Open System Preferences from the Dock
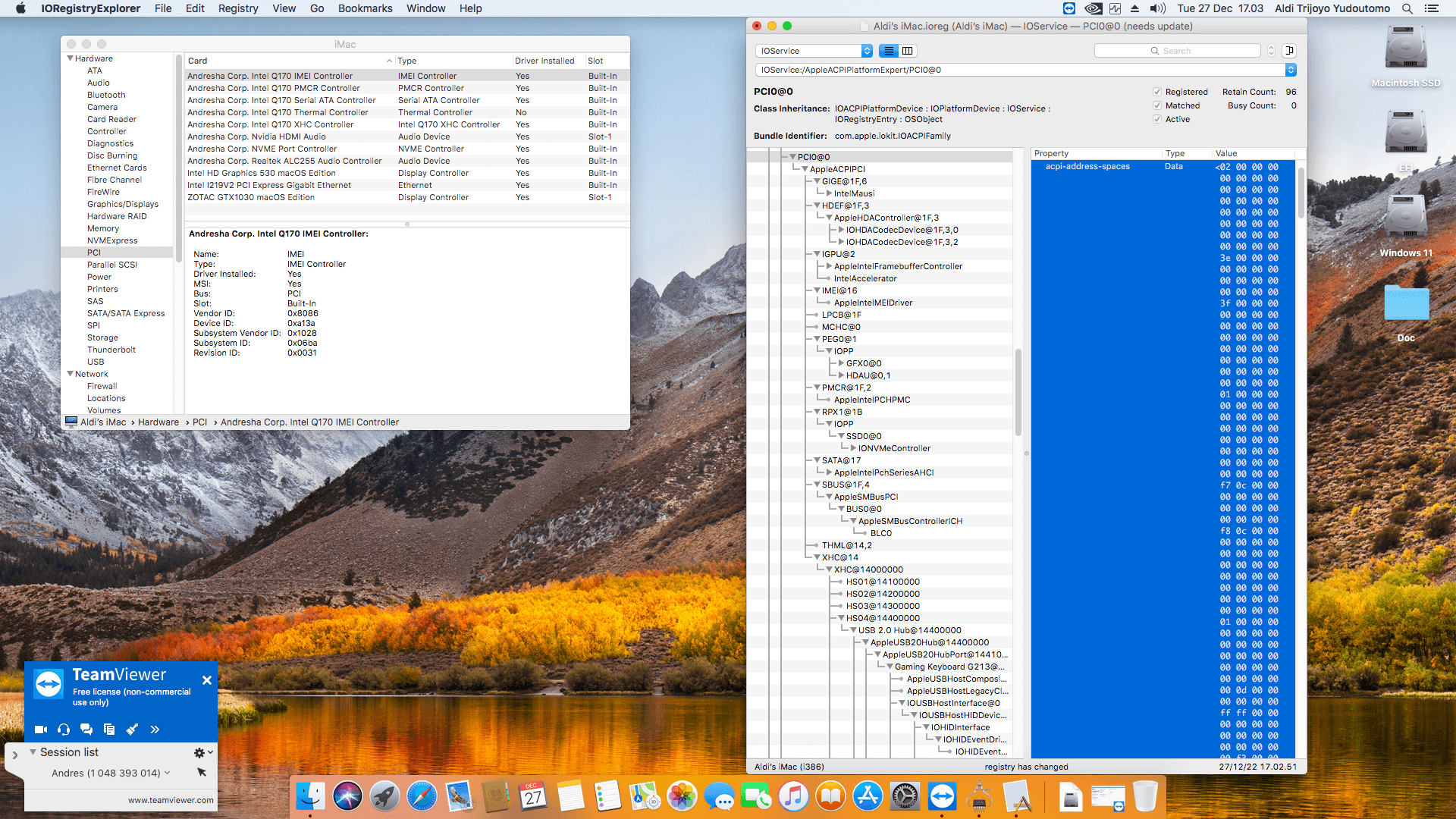This screenshot has width=1456, height=819. (x=905, y=796)
